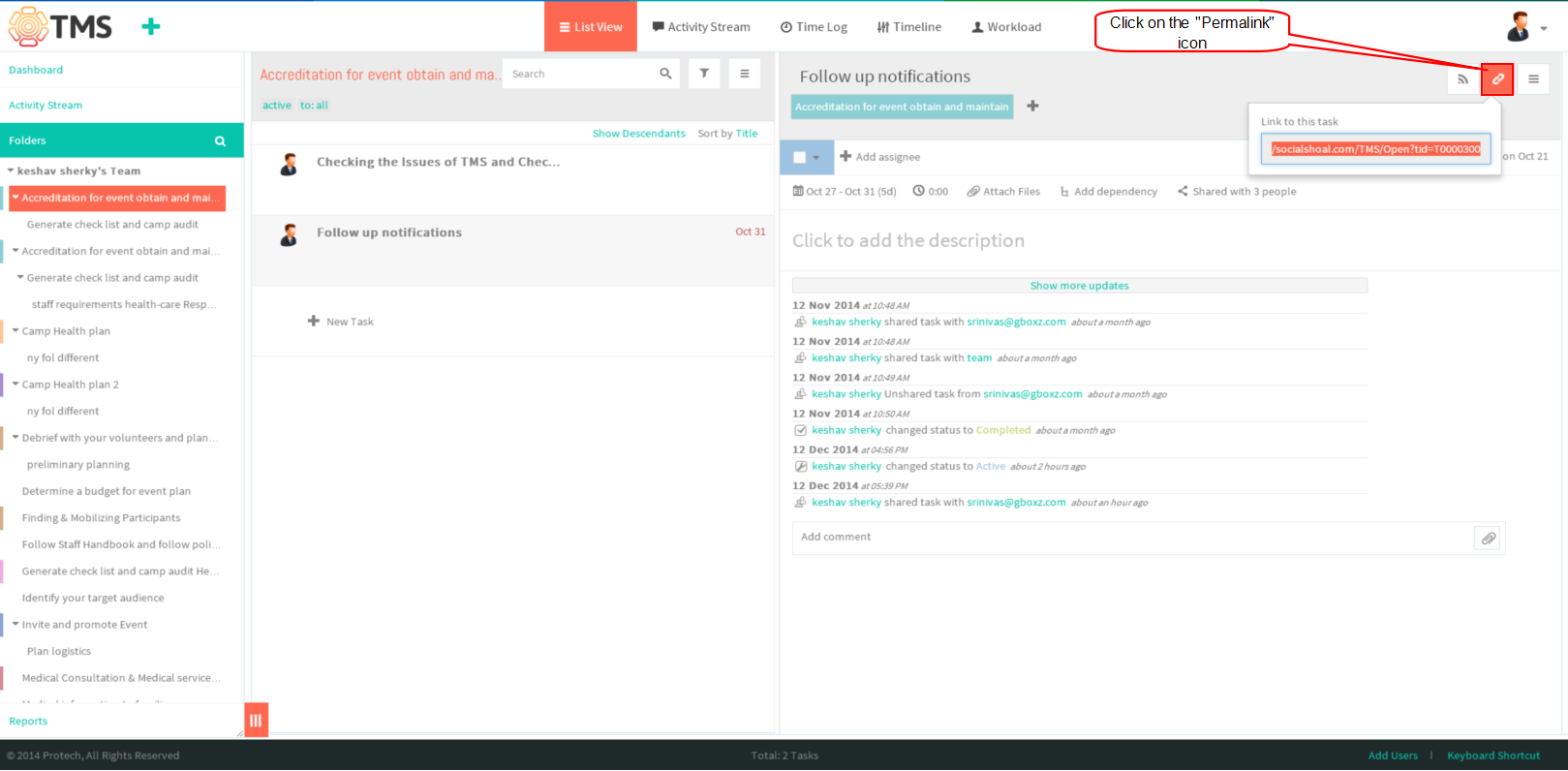
Task: Click the green plus create icon
Action: pyautogui.click(x=150, y=27)
